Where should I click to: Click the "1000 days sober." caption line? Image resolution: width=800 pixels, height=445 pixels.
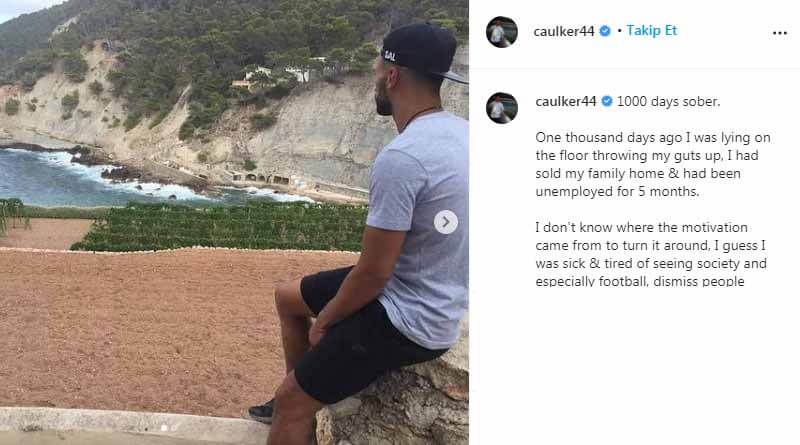[668, 102]
